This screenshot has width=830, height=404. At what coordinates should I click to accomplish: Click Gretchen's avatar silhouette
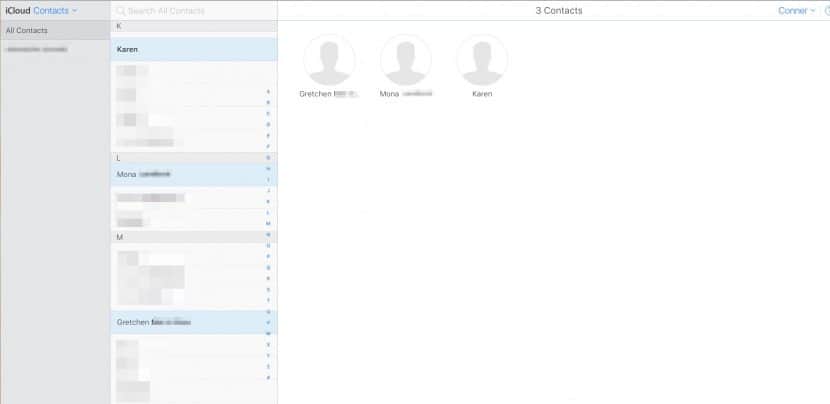(x=329, y=60)
